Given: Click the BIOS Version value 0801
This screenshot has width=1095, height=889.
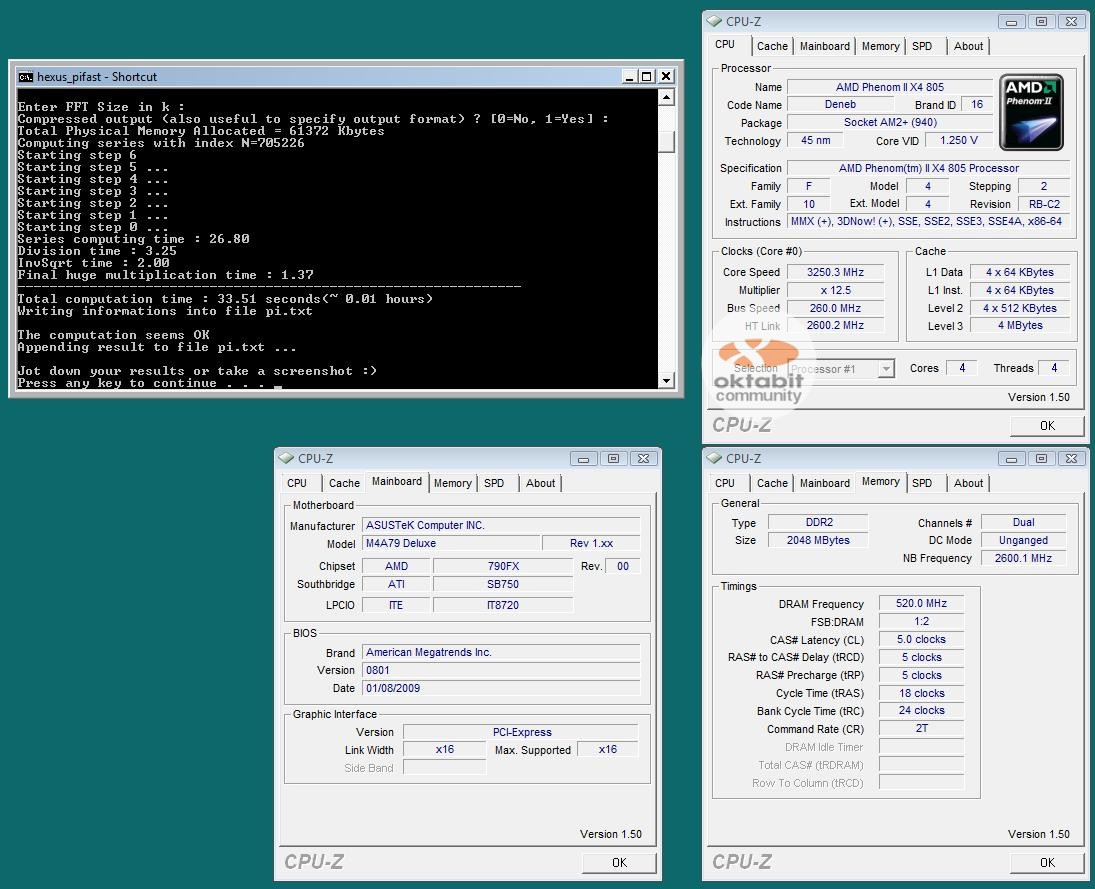Looking at the screenshot, I should pyautogui.click(x=501, y=670).
